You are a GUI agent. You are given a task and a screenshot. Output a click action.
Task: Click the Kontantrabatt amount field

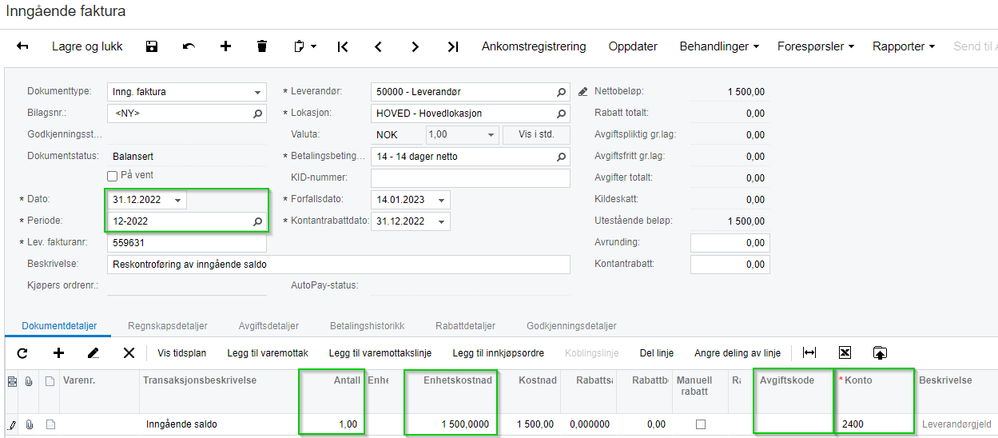[x=730, y=264]
